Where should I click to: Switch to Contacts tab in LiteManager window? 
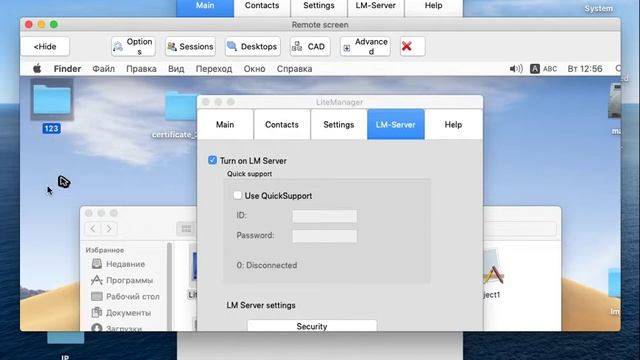tap(282, 124)
